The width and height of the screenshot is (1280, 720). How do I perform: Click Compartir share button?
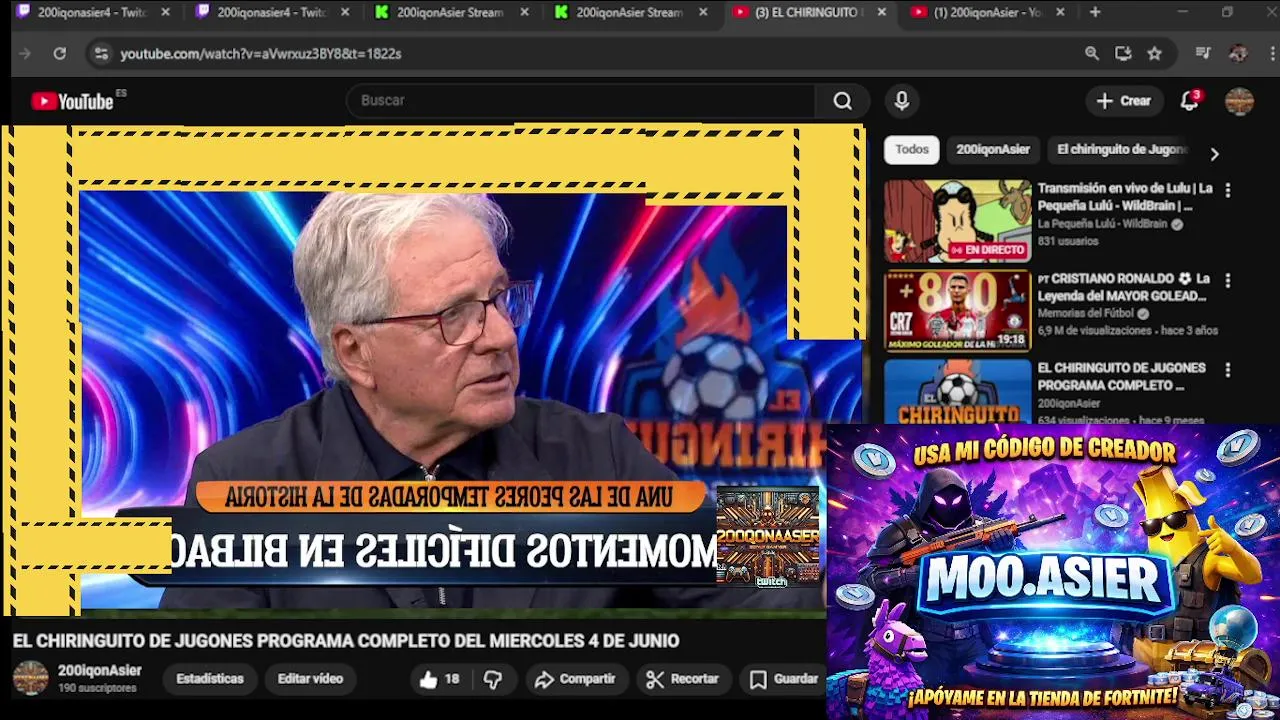point(575,679)
